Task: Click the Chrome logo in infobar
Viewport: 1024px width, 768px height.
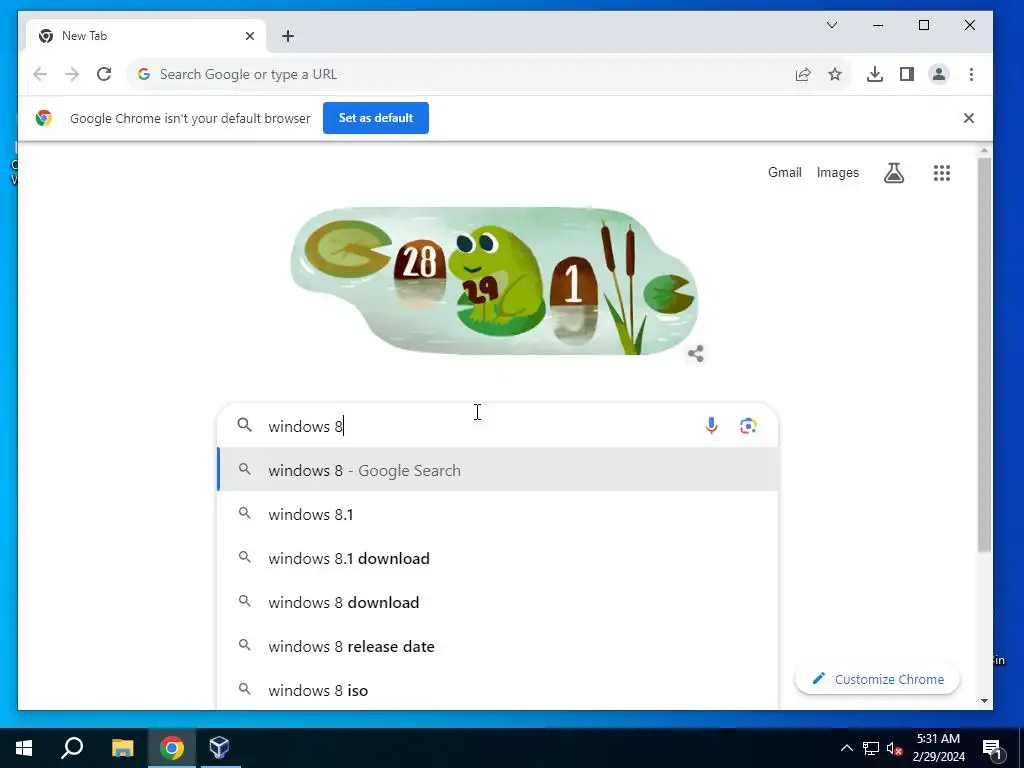Action: click(44, 118)
